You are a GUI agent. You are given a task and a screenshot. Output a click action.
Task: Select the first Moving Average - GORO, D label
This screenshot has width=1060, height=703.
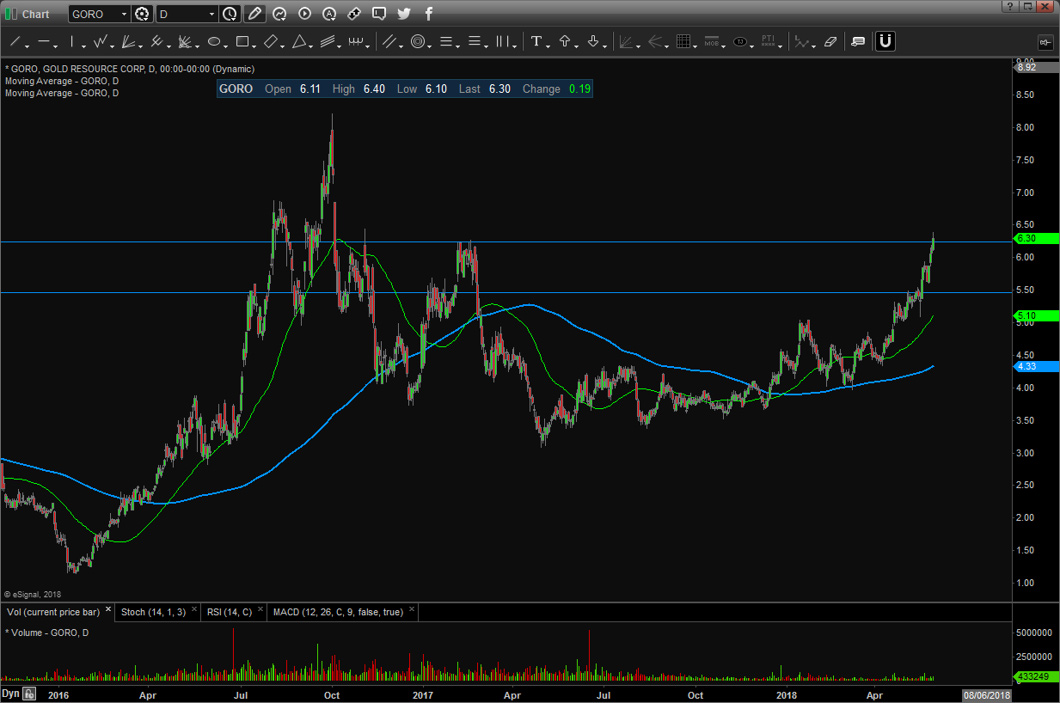(x=62, y=81)
